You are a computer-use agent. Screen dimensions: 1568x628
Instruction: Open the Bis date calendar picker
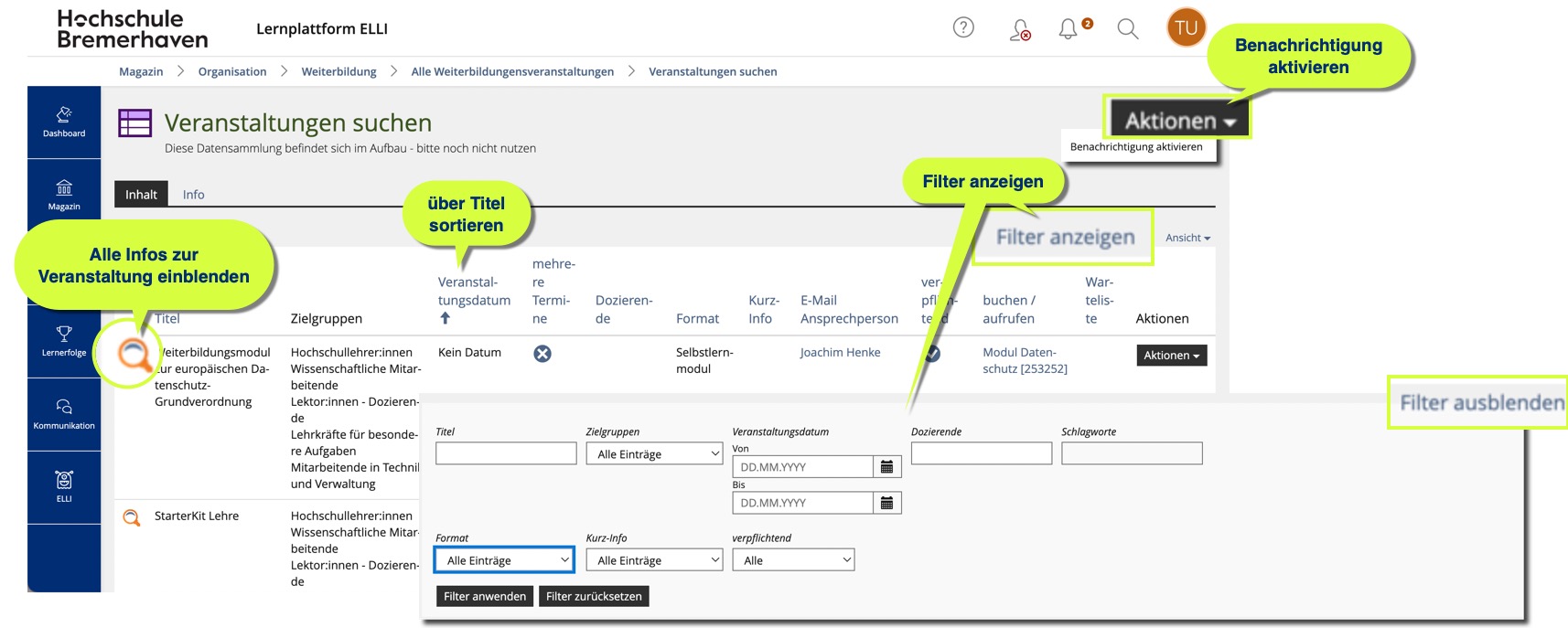click(x=886, y=503)
